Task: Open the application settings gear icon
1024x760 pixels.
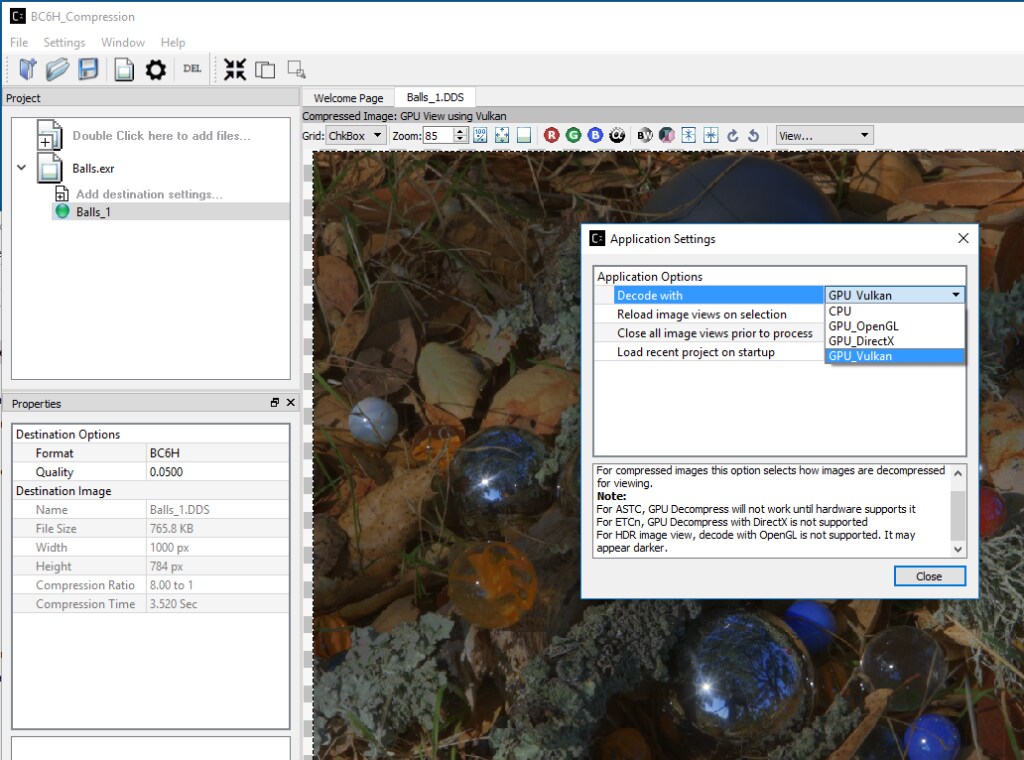Action: click(x=155, y=69)
